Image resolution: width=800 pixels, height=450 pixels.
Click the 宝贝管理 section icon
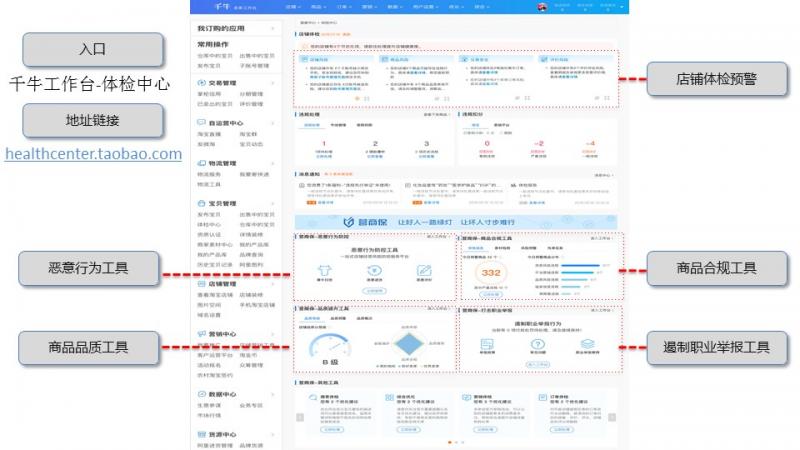coord(201,203)
